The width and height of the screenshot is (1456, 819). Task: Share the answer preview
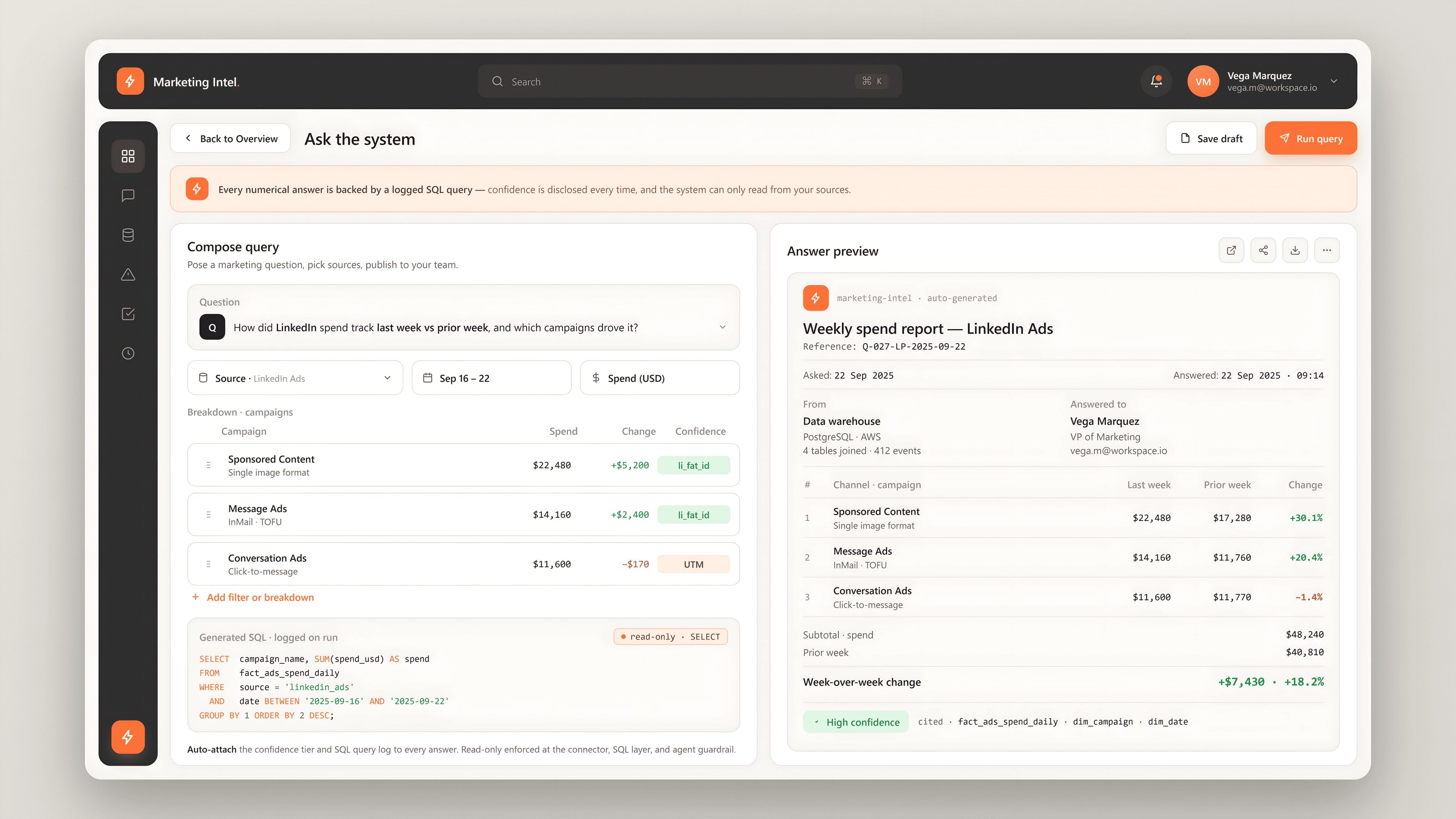tap(1263, 250)
